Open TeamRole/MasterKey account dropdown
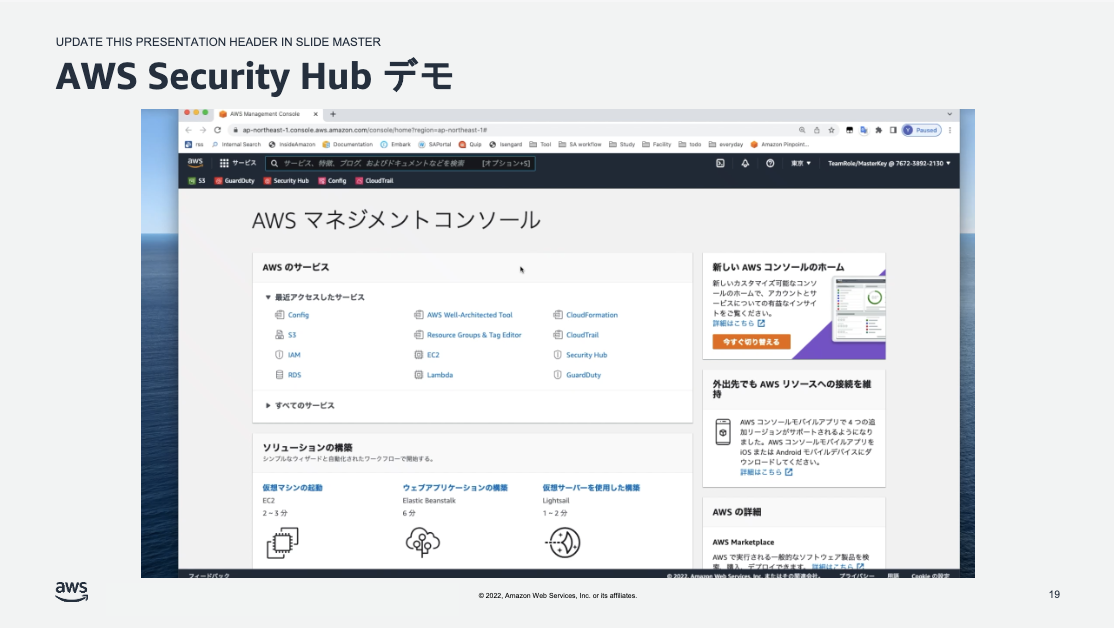 [x=889, y=163]
